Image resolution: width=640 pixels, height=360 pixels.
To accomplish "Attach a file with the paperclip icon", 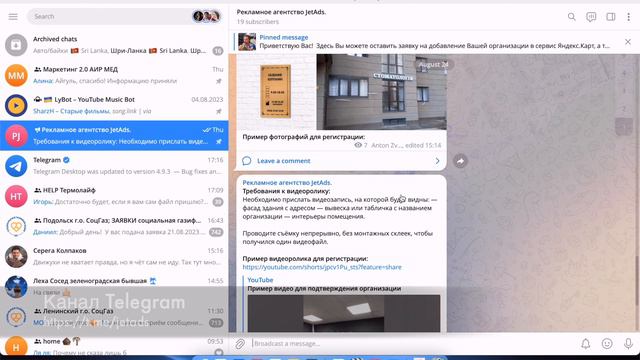I will click(x=240, y=344).
